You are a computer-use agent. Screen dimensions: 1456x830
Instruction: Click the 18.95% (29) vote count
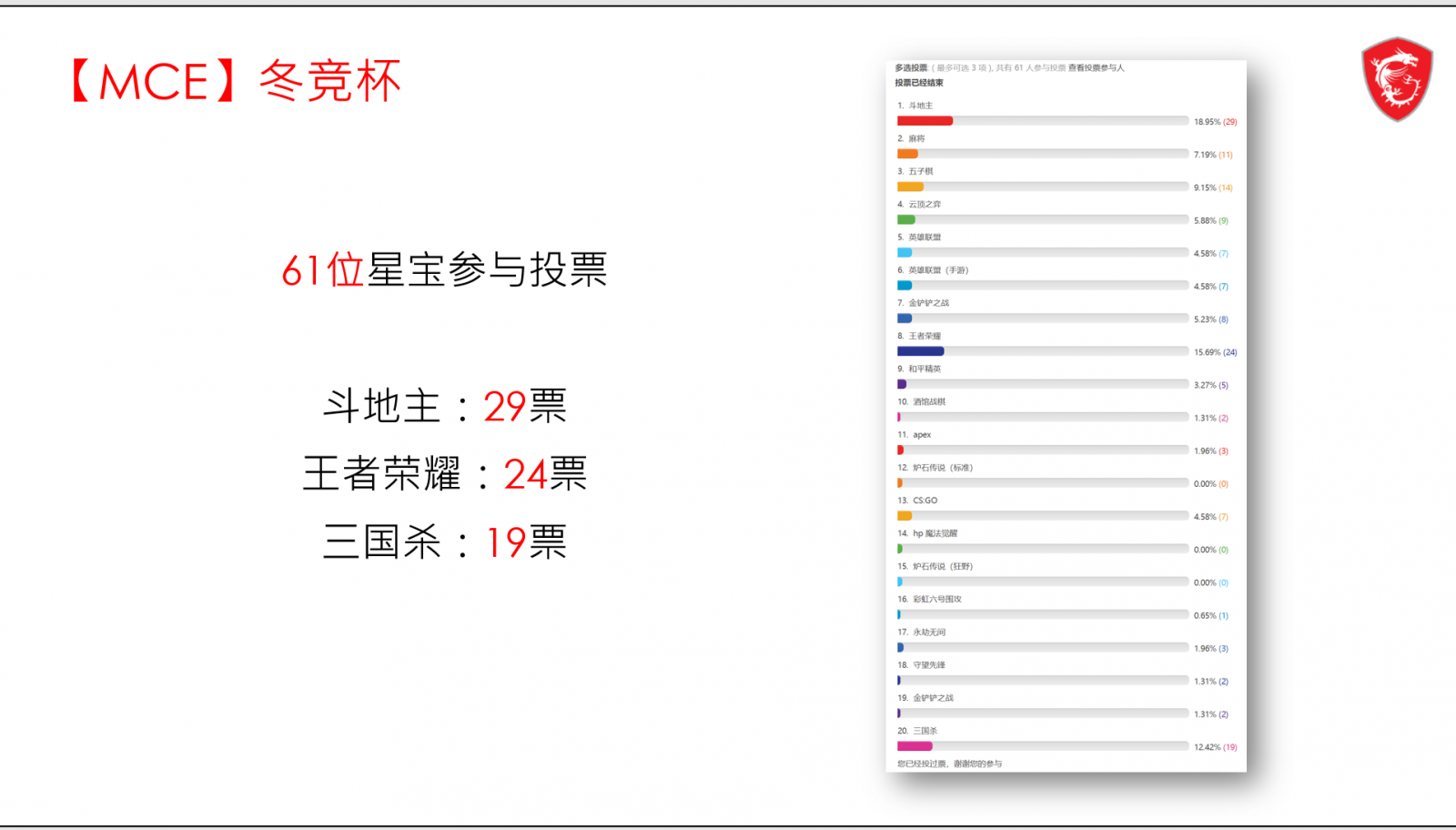pyautogui.click(x=1216, y=122)
